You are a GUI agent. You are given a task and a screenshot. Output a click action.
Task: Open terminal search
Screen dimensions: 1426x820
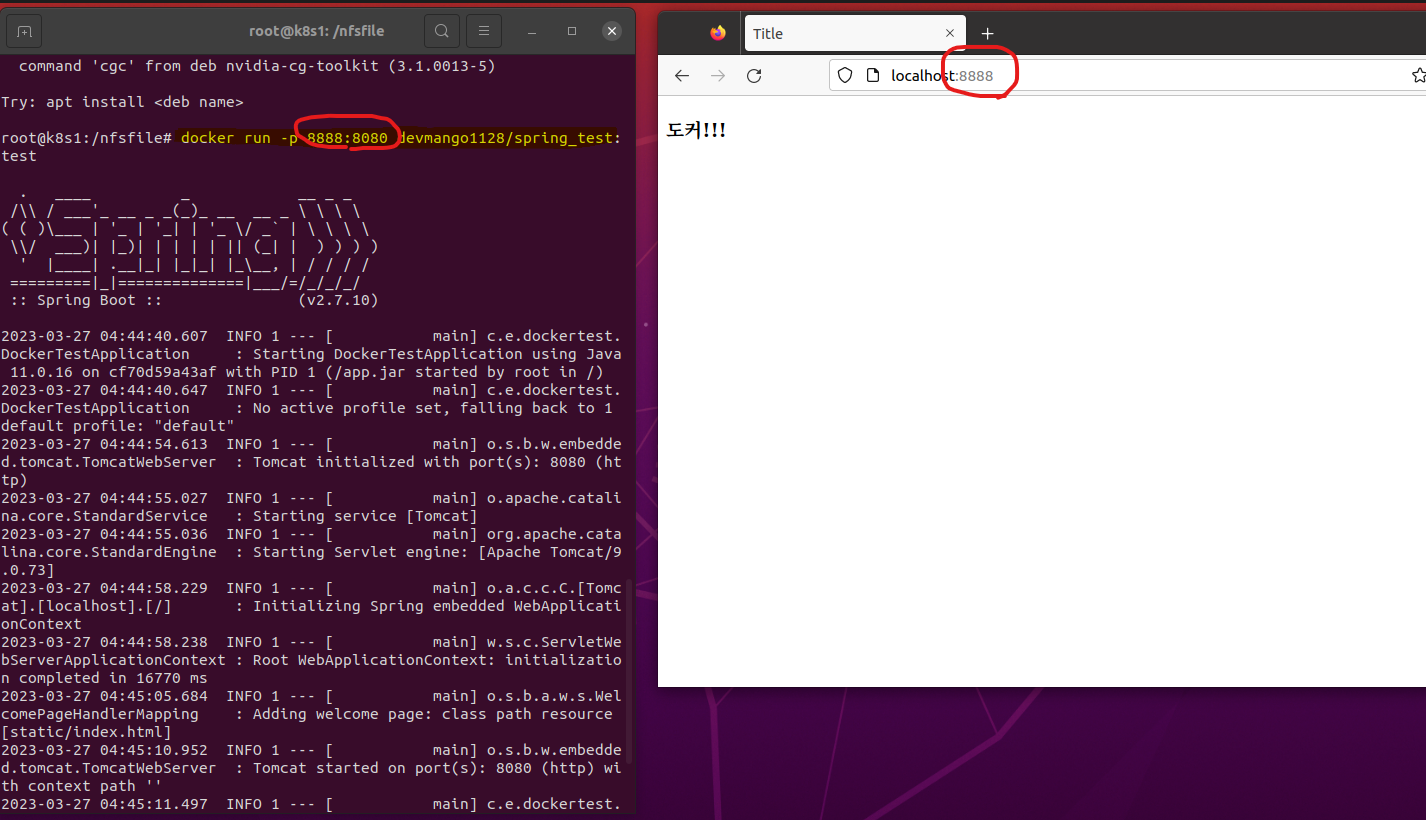442,32
